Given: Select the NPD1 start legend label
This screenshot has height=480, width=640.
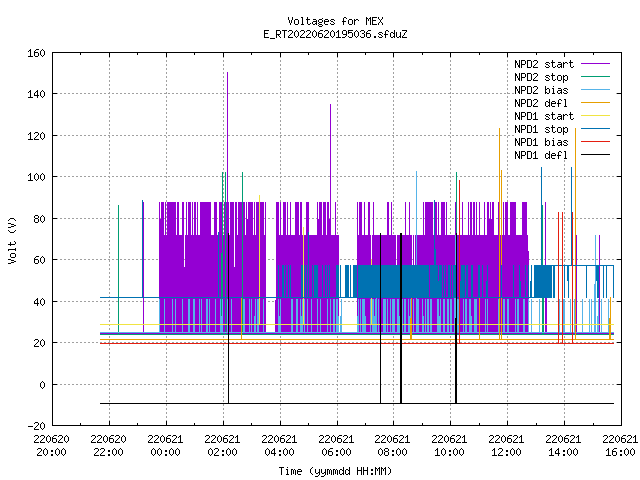Looking at the screenshot, I should 544,116.
